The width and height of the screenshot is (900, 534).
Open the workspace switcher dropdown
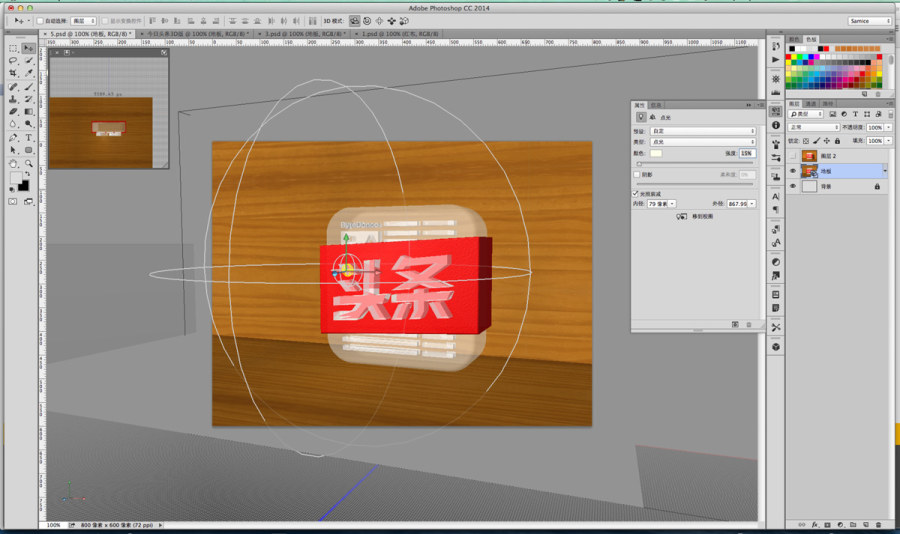pos(870,21)
